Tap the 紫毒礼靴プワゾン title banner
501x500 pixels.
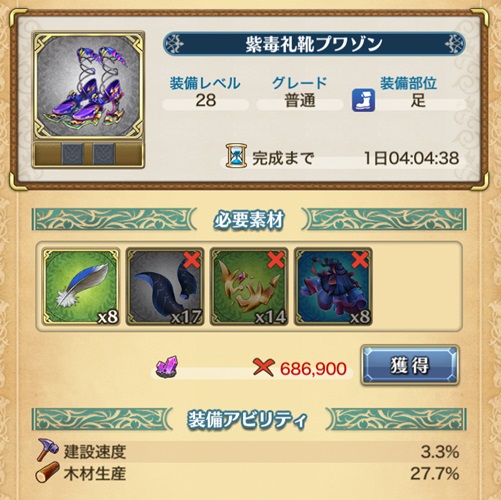pyautogui.click(x=314, y=44)
